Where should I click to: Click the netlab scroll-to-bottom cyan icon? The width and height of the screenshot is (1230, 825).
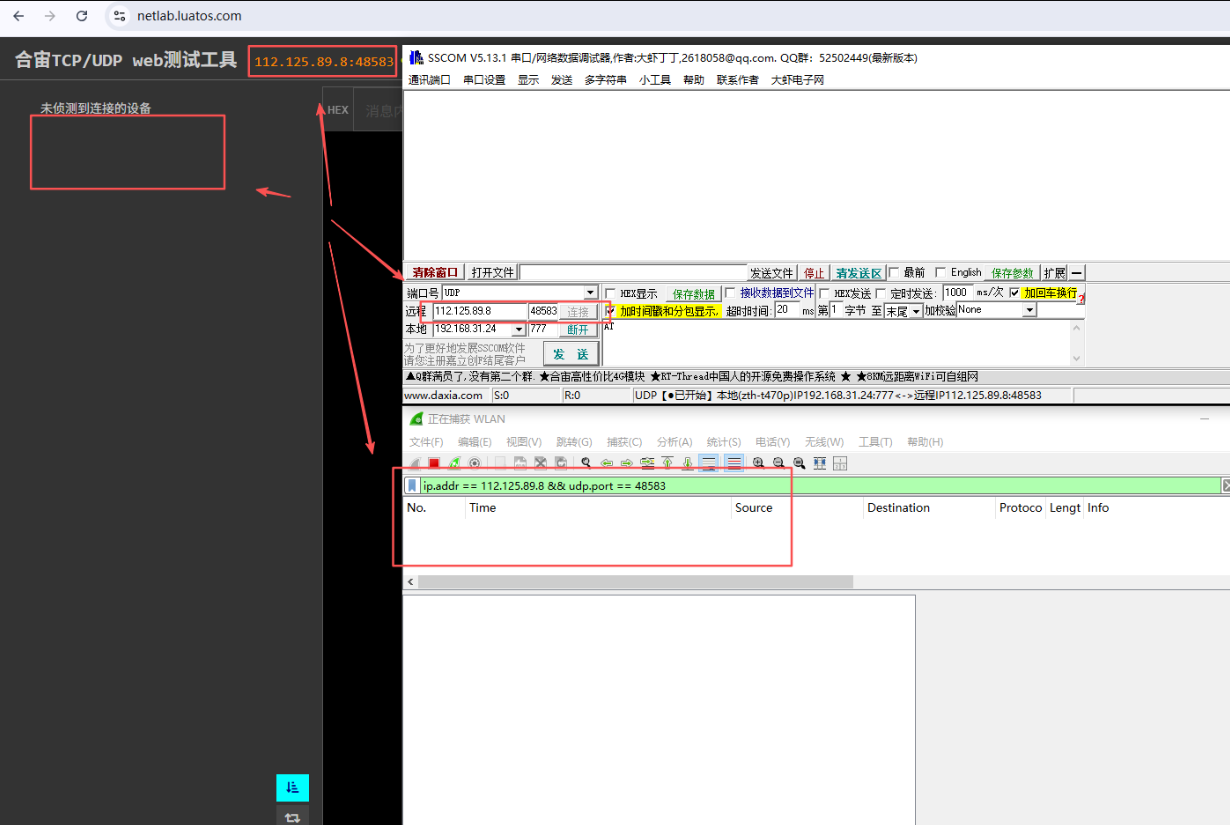pyautogui.click(x=293, y=788)
